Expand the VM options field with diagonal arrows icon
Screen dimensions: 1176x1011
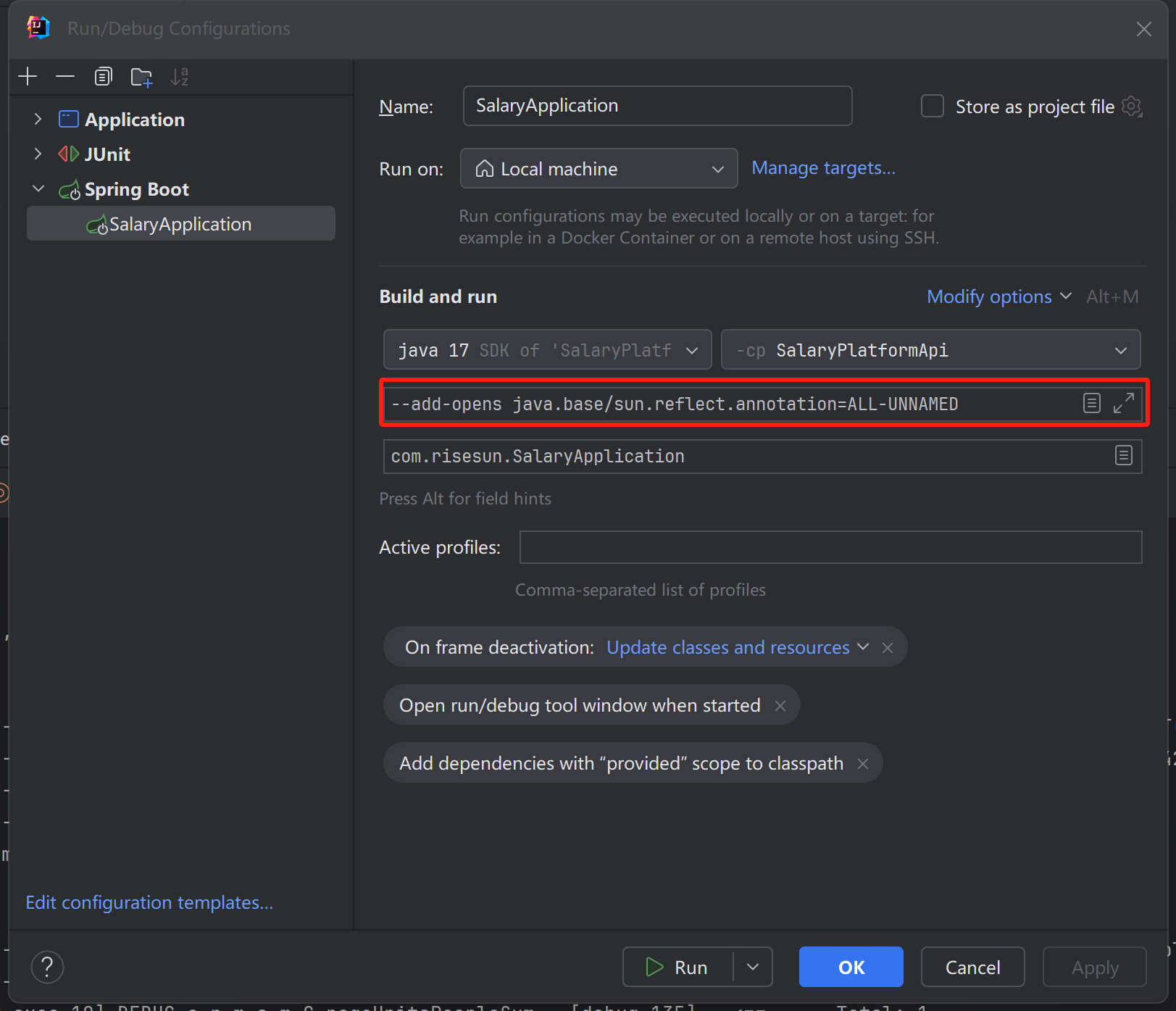1124,403
